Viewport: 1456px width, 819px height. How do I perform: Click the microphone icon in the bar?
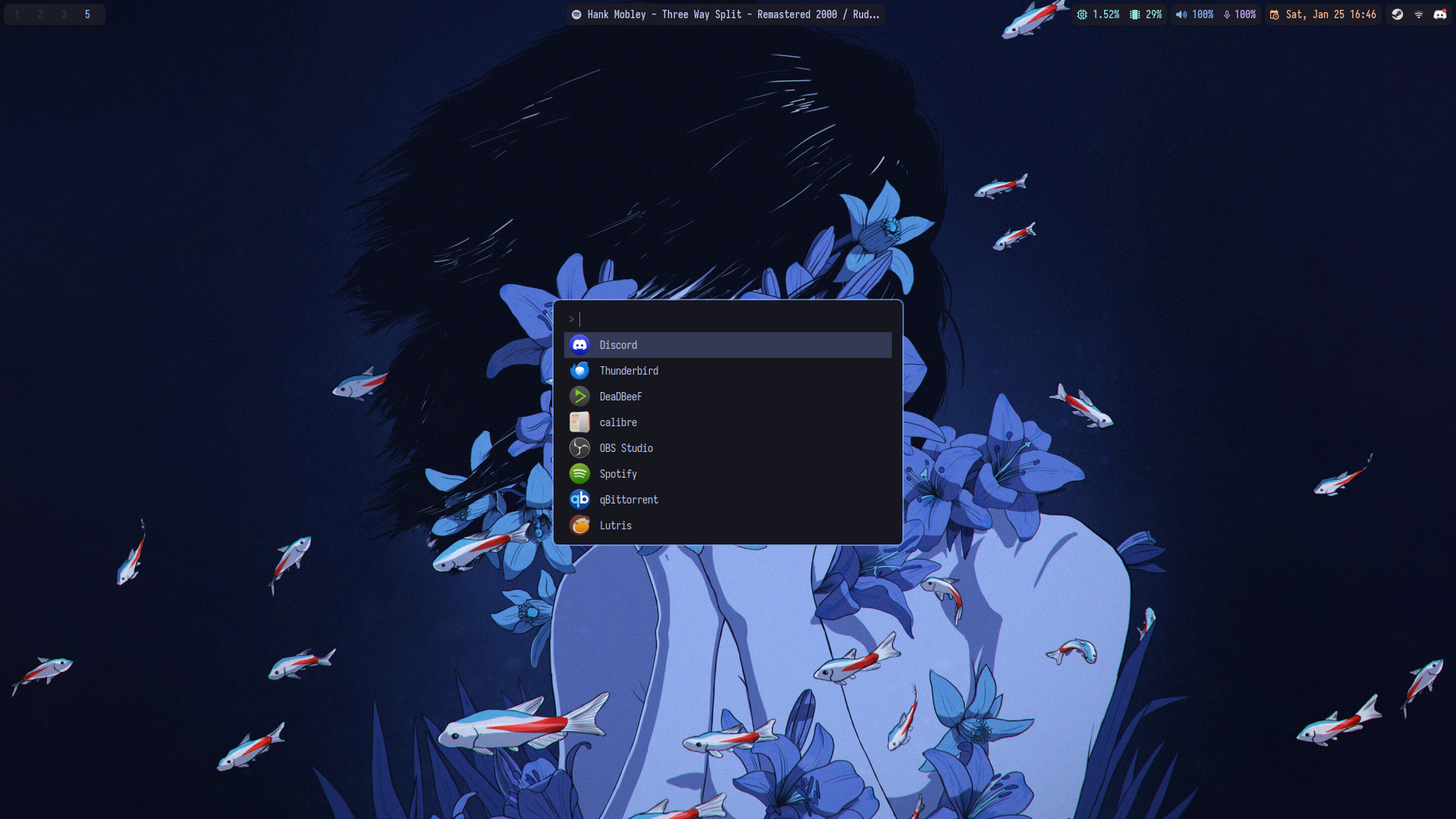1226,14
